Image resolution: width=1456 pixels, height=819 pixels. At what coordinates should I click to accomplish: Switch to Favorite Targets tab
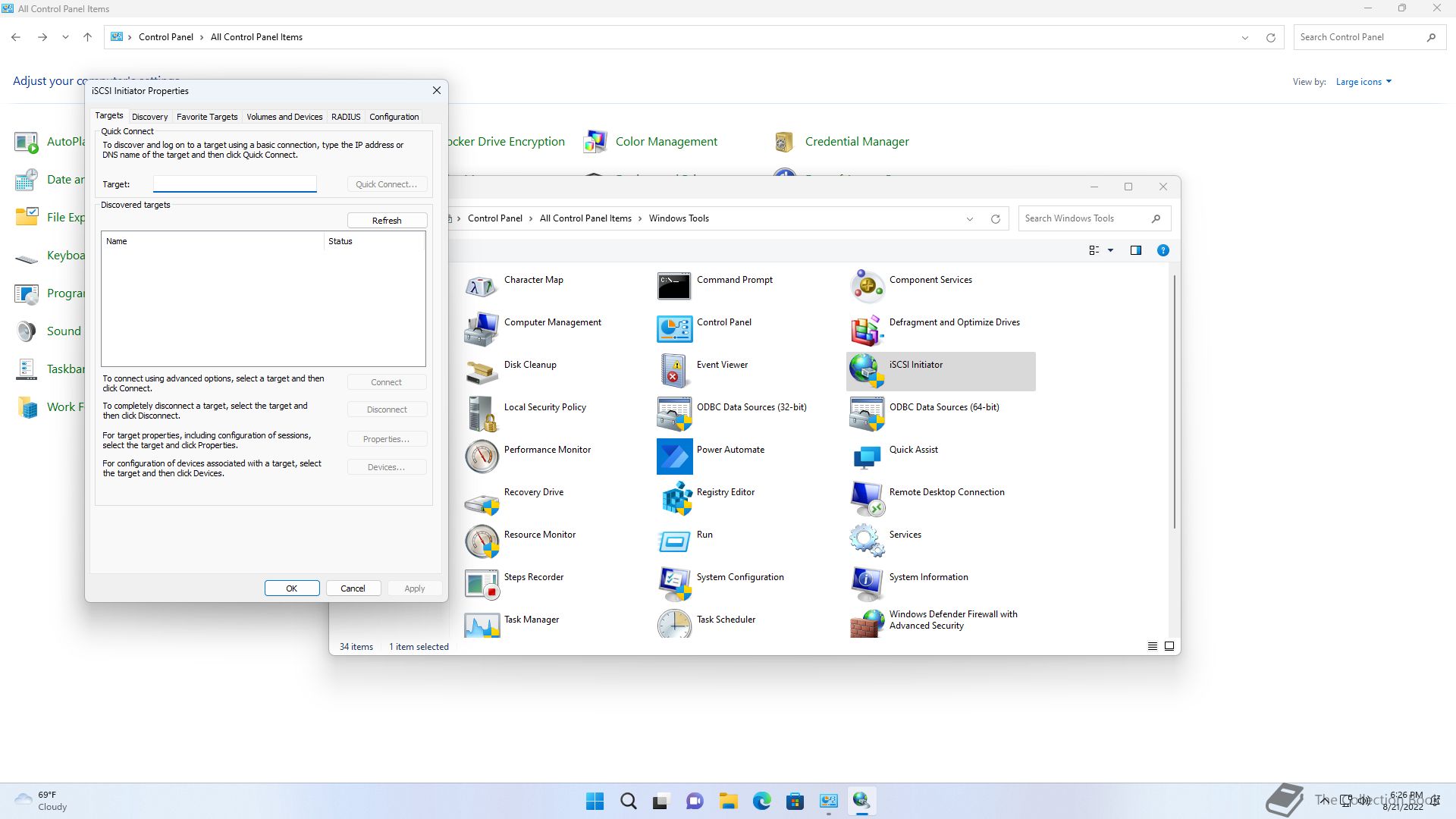(x=207, y=117)
